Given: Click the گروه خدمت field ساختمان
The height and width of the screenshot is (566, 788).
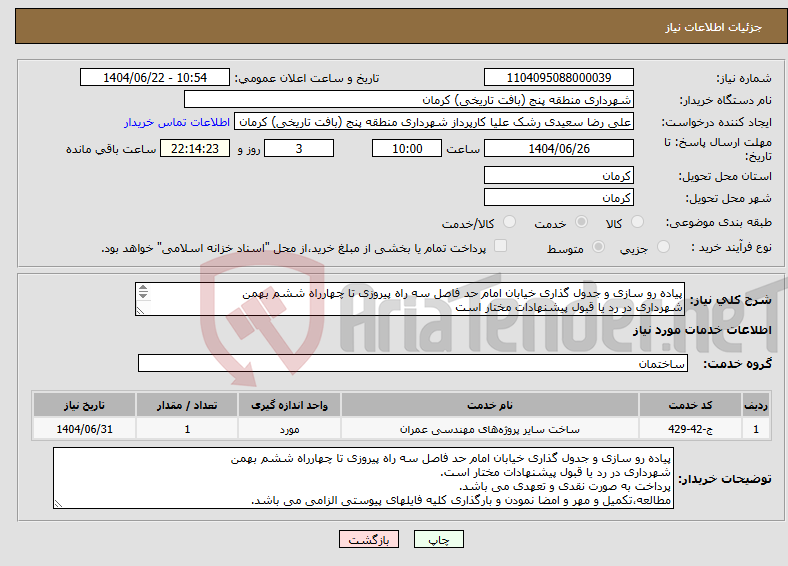Looking at the screenshot, I should pos(413,363).
